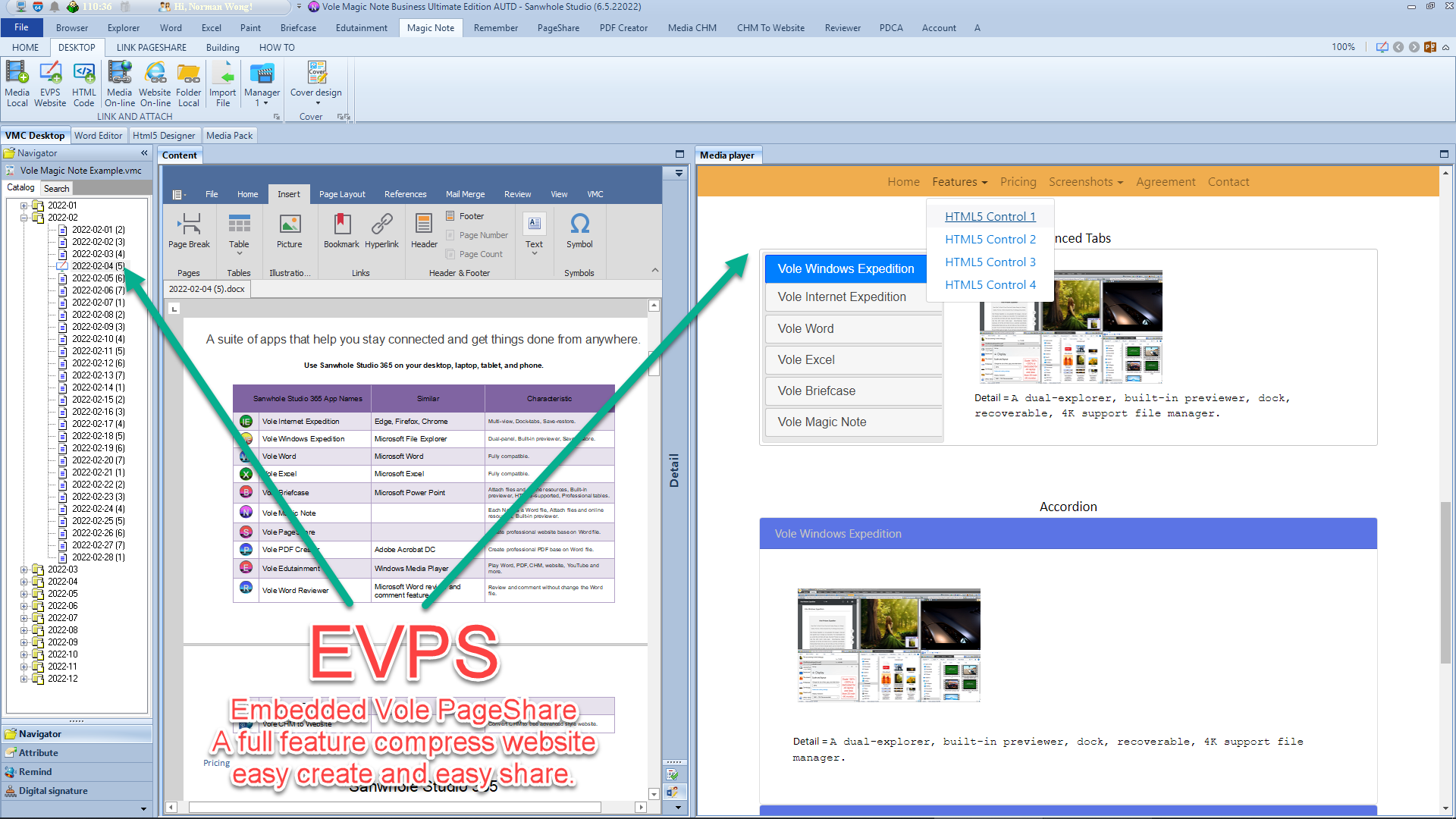Click the HTML5 Control 3 link
Viewport: 1456px width, 819px height.
click(x=990, y=262)
